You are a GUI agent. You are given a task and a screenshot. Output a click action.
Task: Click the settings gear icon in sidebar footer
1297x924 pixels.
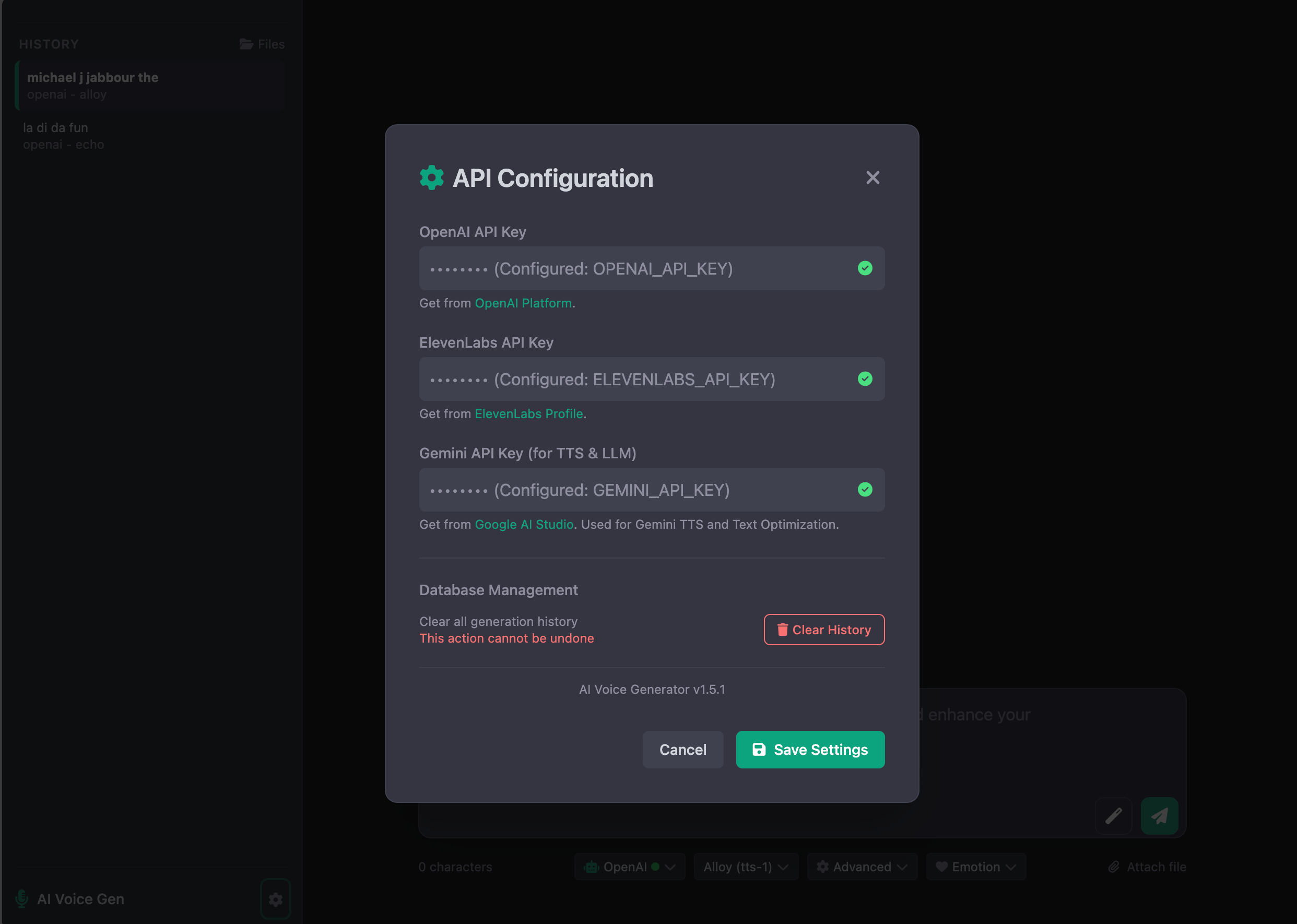pyautogui.click(x=276, y=899)
